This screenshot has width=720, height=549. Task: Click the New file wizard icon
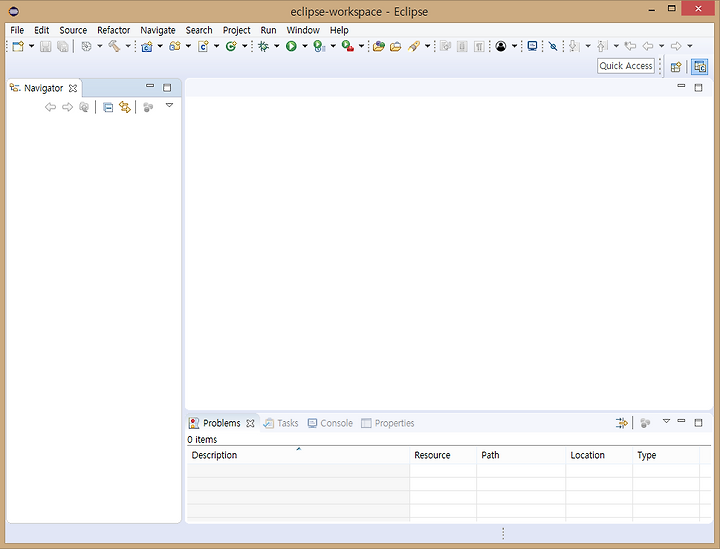point(18,46)
